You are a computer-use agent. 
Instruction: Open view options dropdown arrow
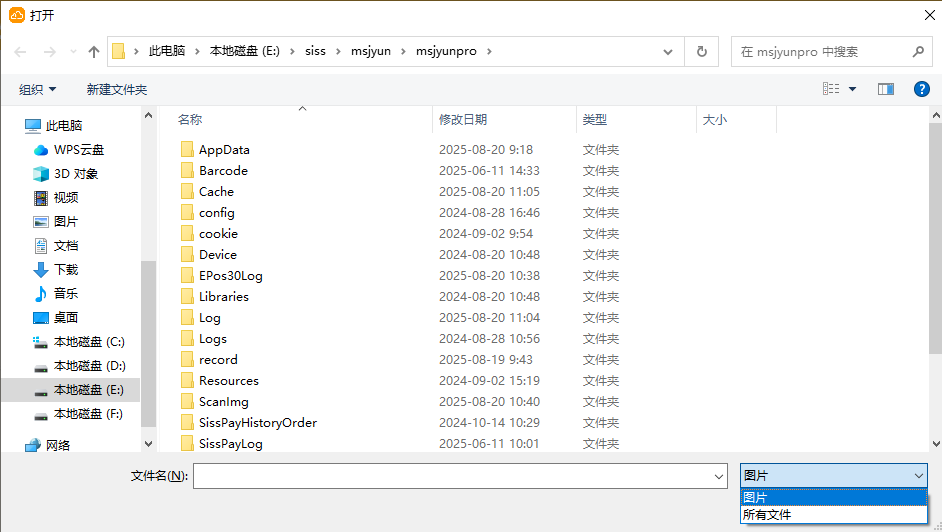(852, 89)
